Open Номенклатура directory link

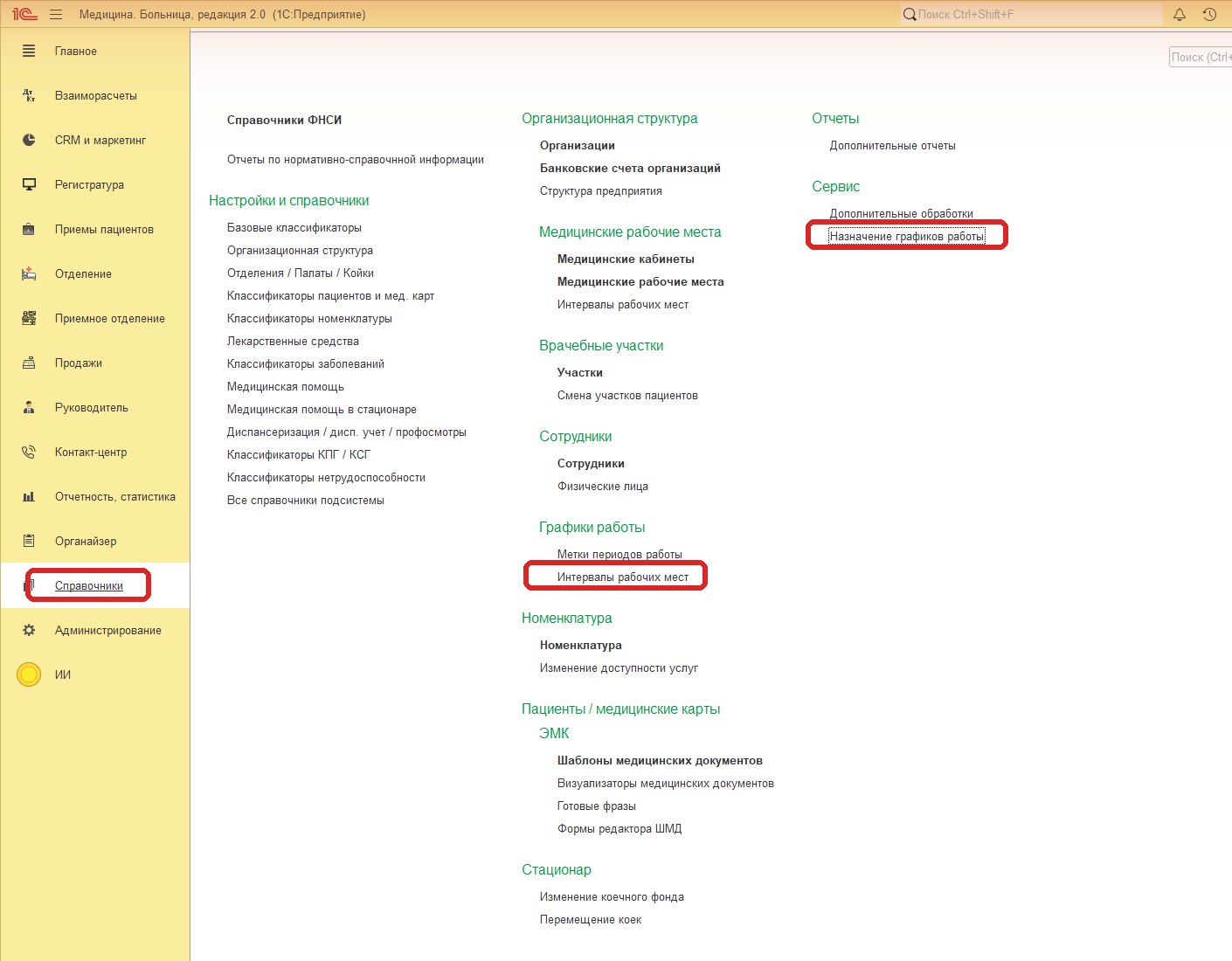tap(581, 645)
